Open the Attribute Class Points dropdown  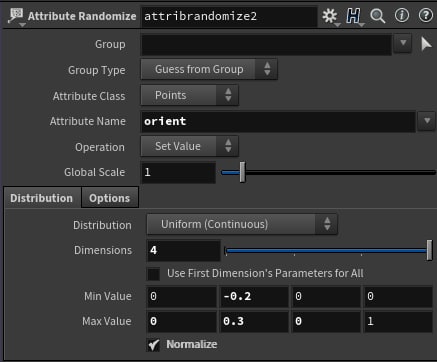pos(190,95)
